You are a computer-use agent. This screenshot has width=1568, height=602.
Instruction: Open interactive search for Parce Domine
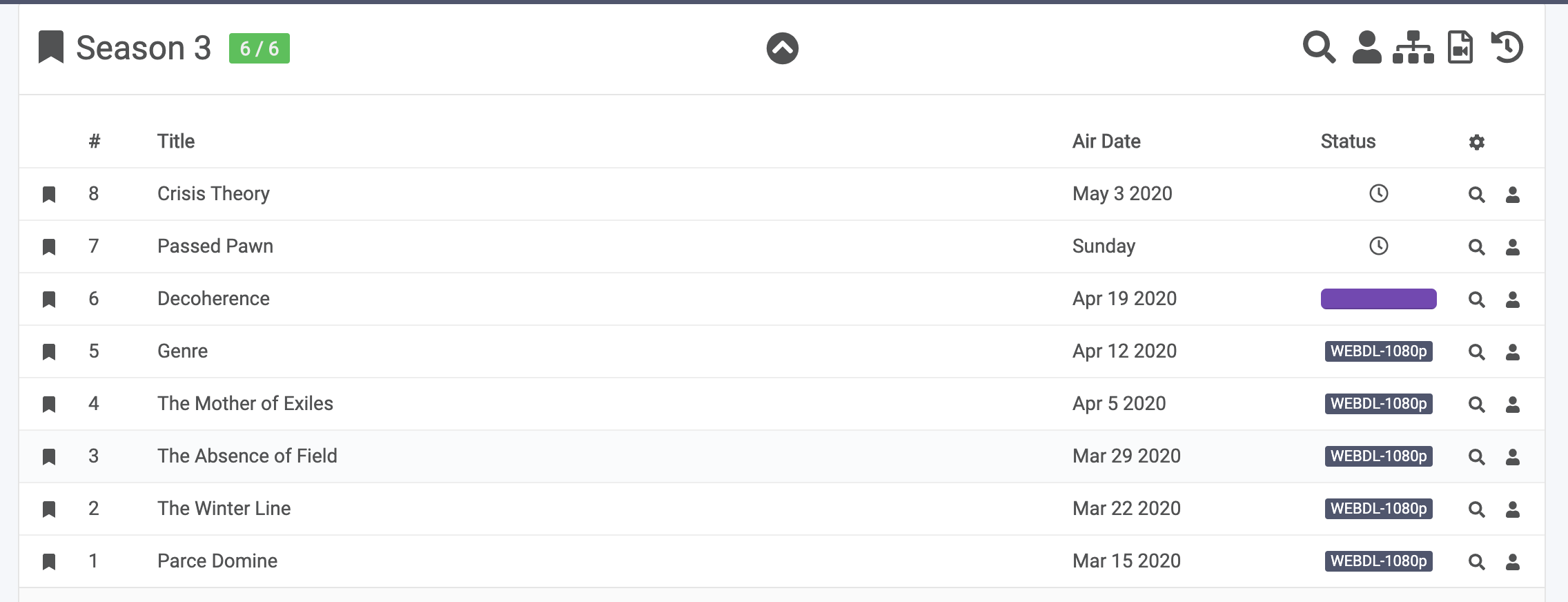pyautogui.click(x=1513, y=562)
